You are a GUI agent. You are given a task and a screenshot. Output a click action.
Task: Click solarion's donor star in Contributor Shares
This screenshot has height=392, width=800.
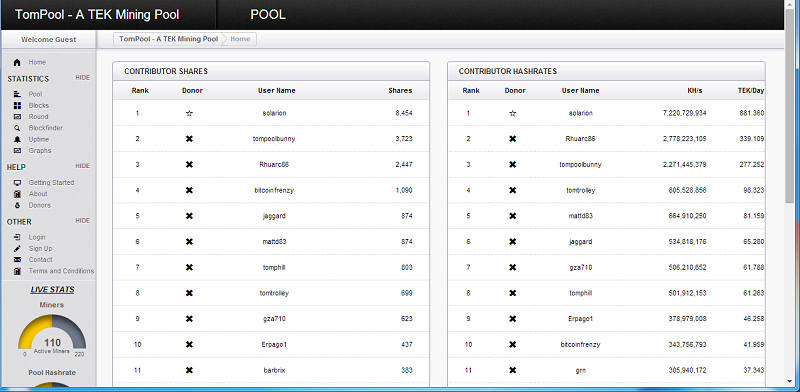tap(189, 113)
